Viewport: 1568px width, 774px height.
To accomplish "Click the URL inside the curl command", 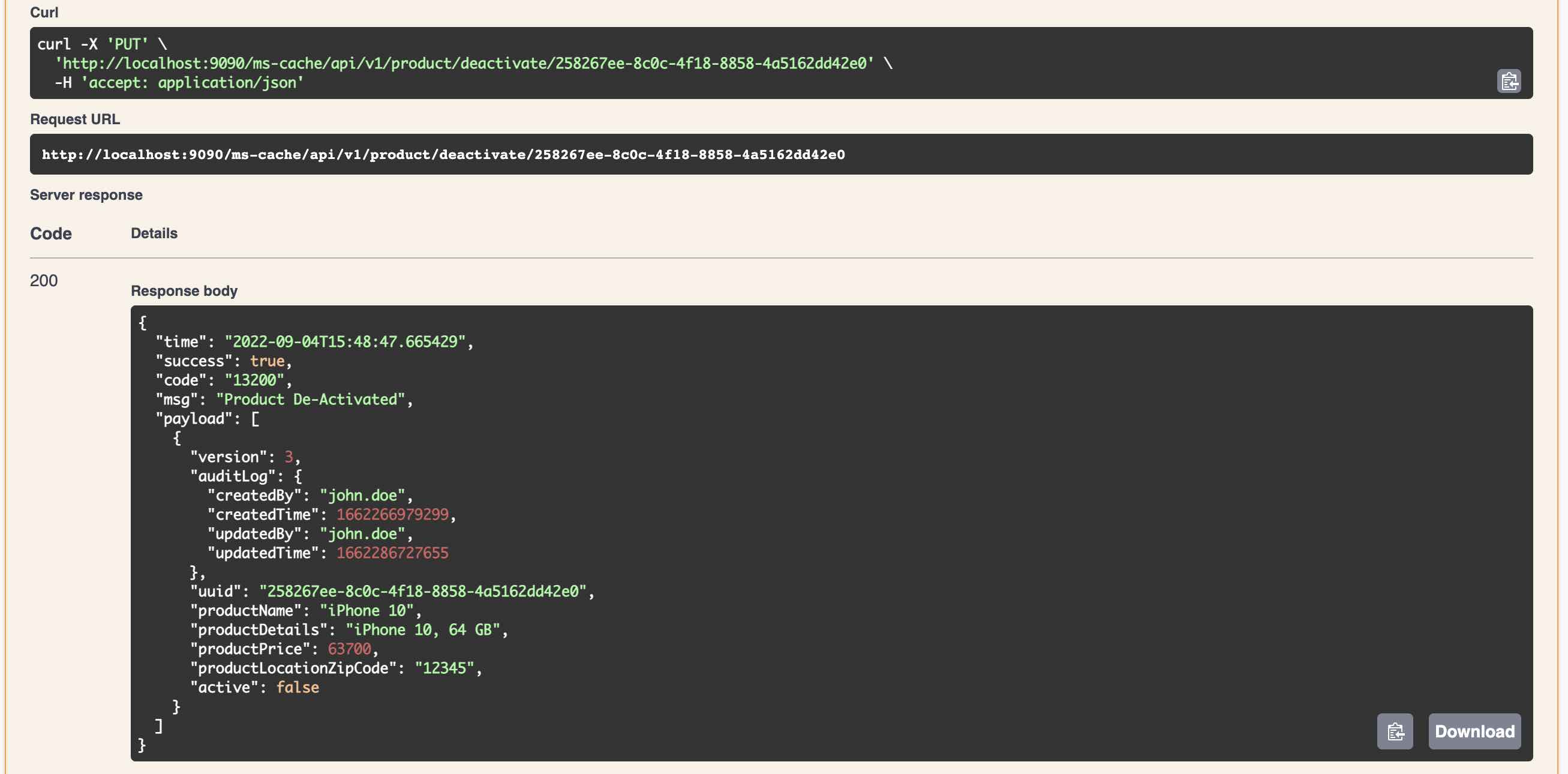I will click(x=464, y=64).
